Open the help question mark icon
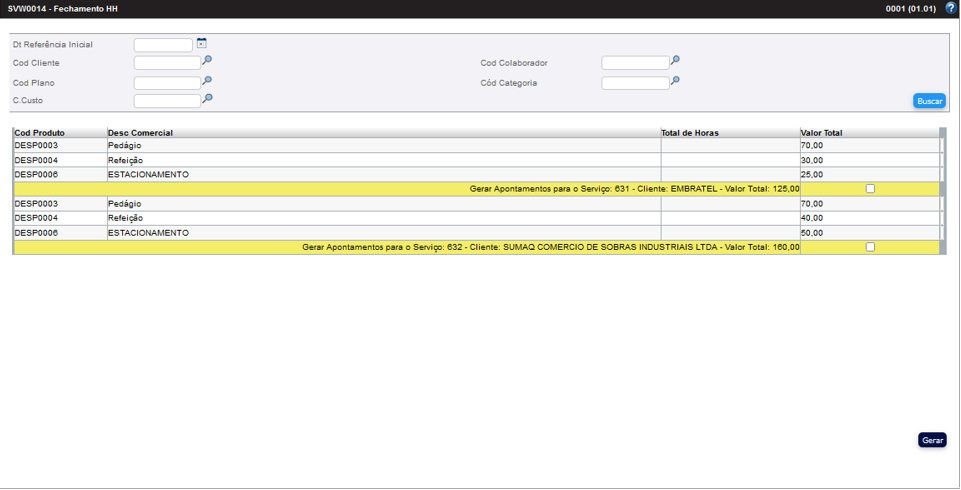This screenshot has height=490, width=961. 950,8
